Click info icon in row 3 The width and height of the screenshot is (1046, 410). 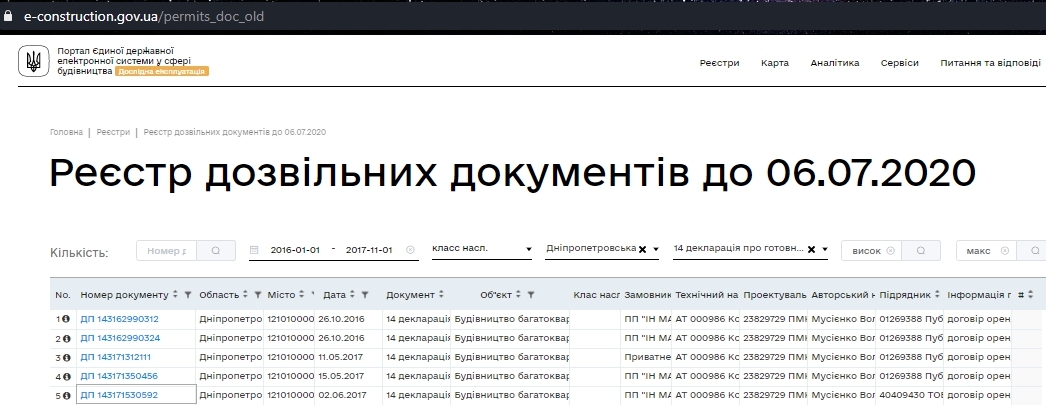point(66,357)
